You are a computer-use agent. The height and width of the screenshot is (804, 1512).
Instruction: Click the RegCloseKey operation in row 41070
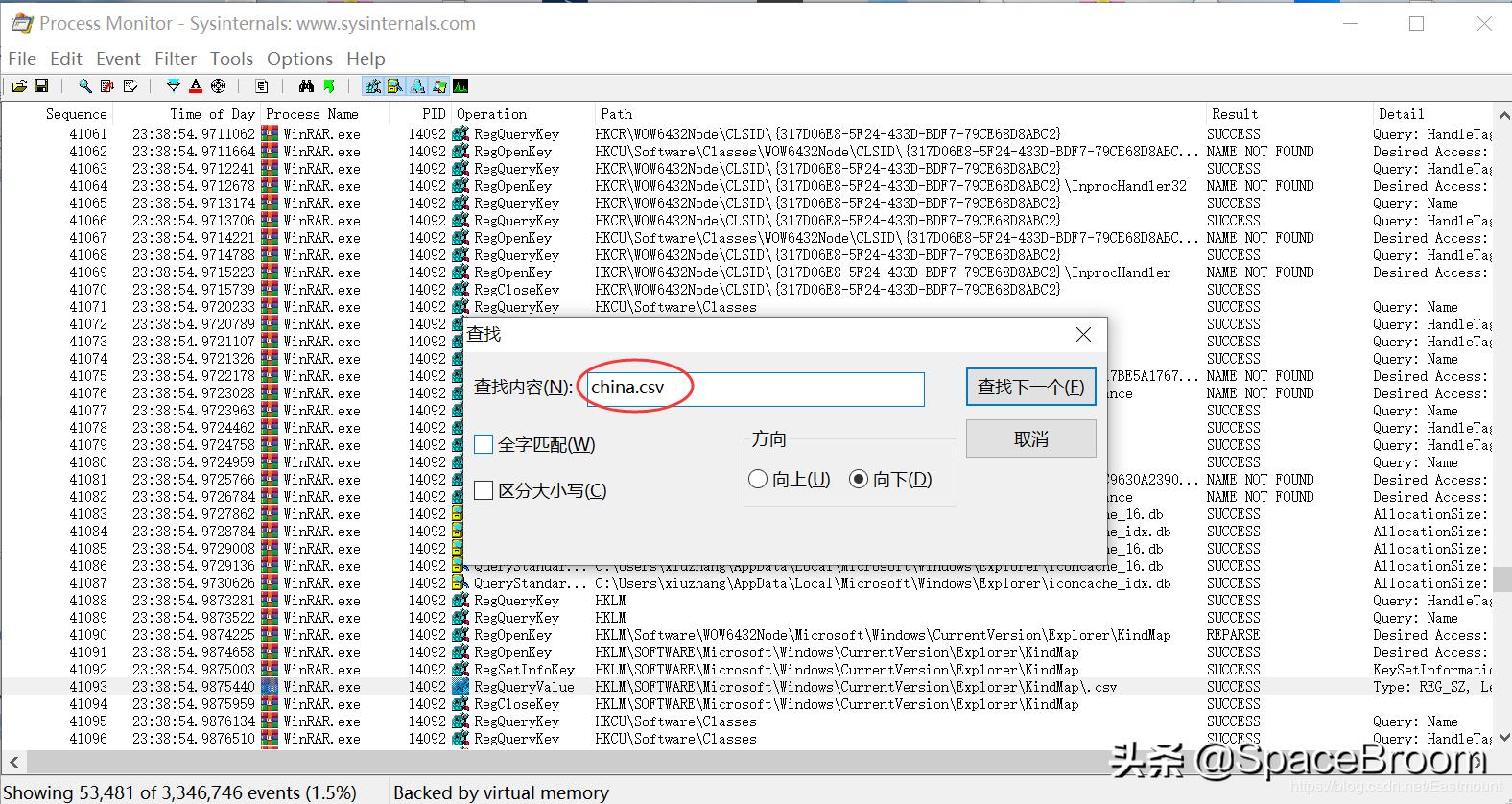click(516, 290)
